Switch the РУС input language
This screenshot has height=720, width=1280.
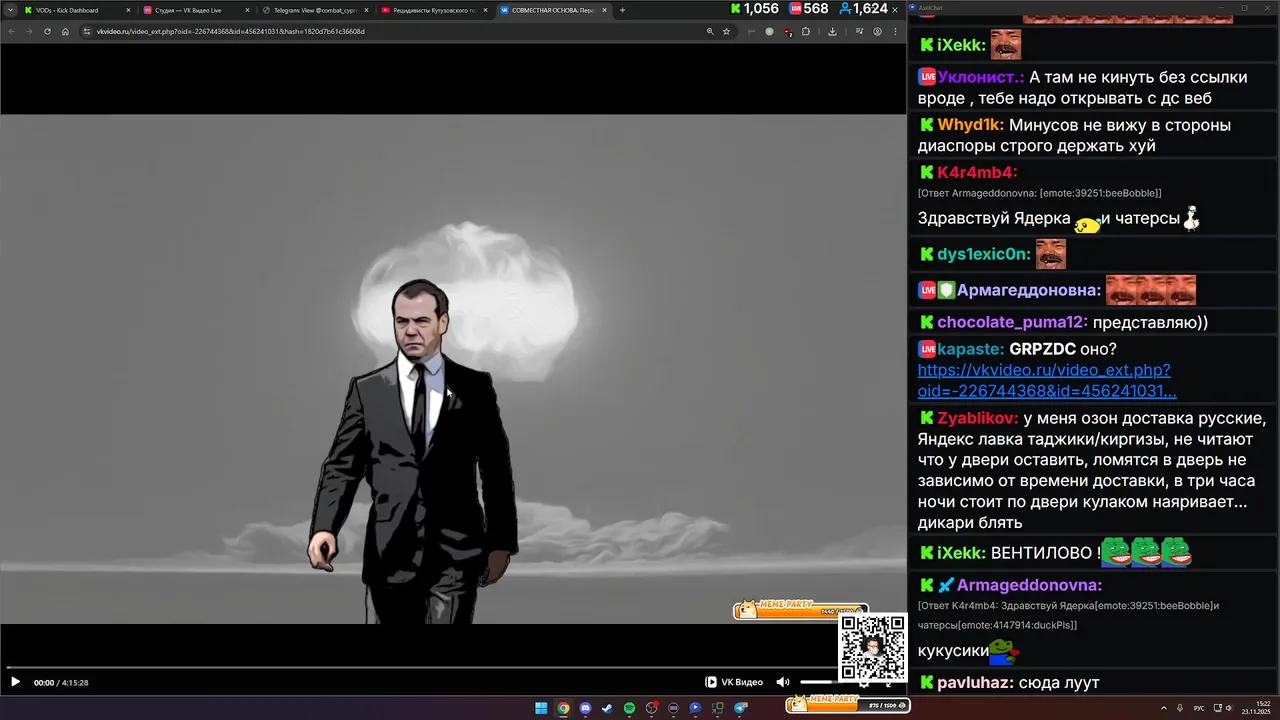[x=1199, y=708]
